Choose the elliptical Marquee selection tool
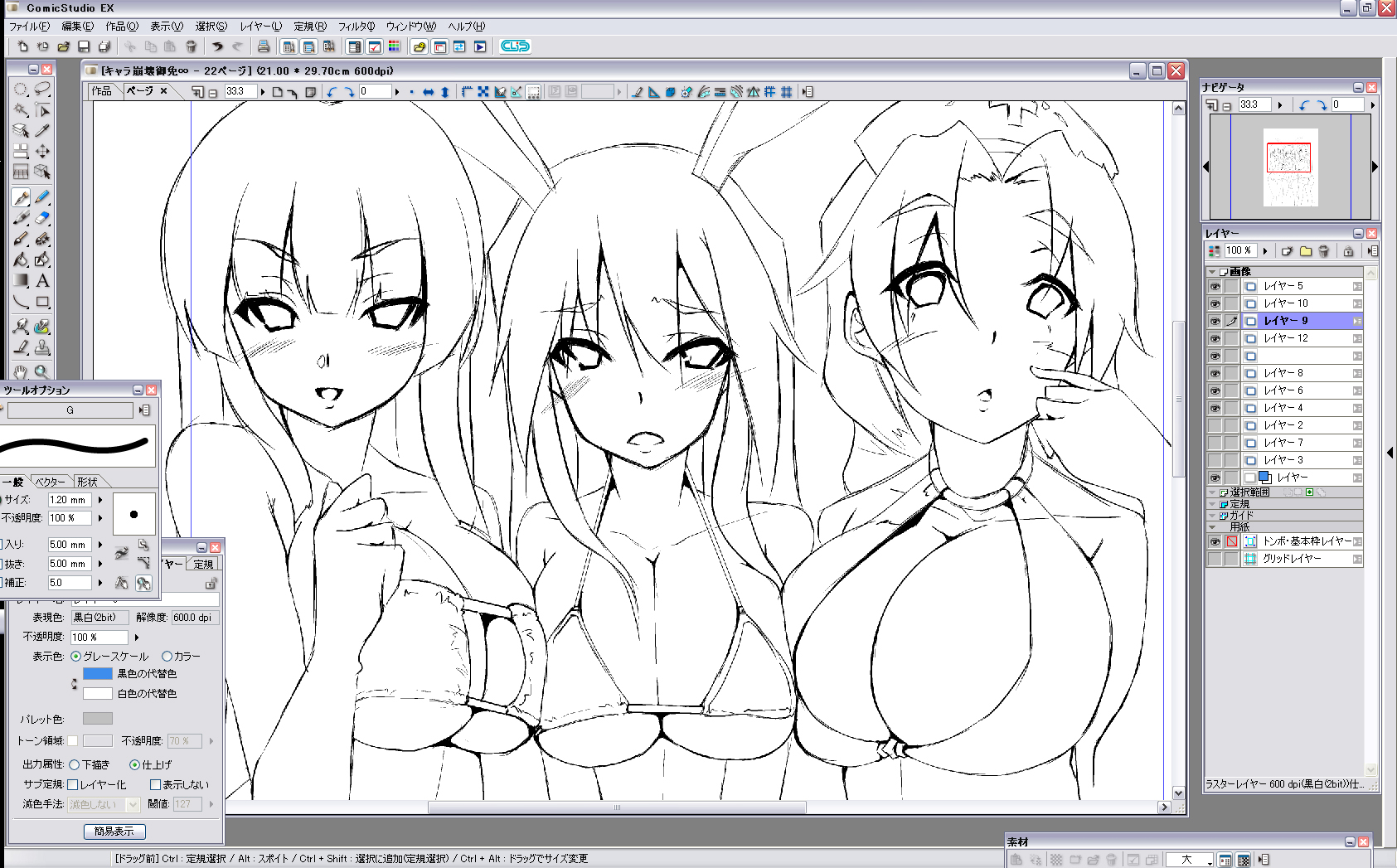The image size is (1397, 868). pyautogui.click(x=21, y=89)
